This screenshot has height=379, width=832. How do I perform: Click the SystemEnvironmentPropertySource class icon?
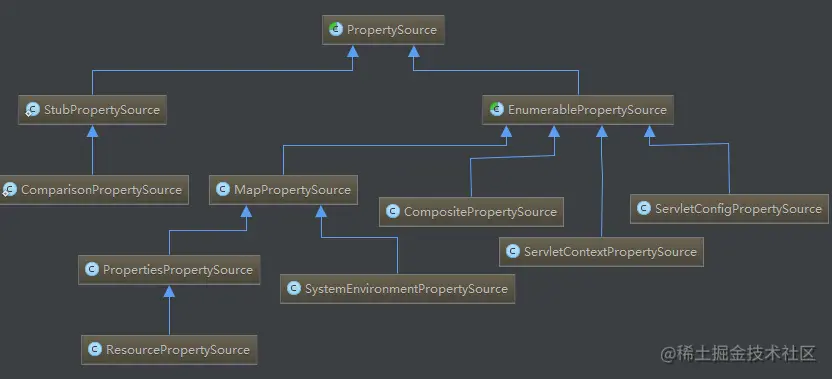[x=293, y=288]
